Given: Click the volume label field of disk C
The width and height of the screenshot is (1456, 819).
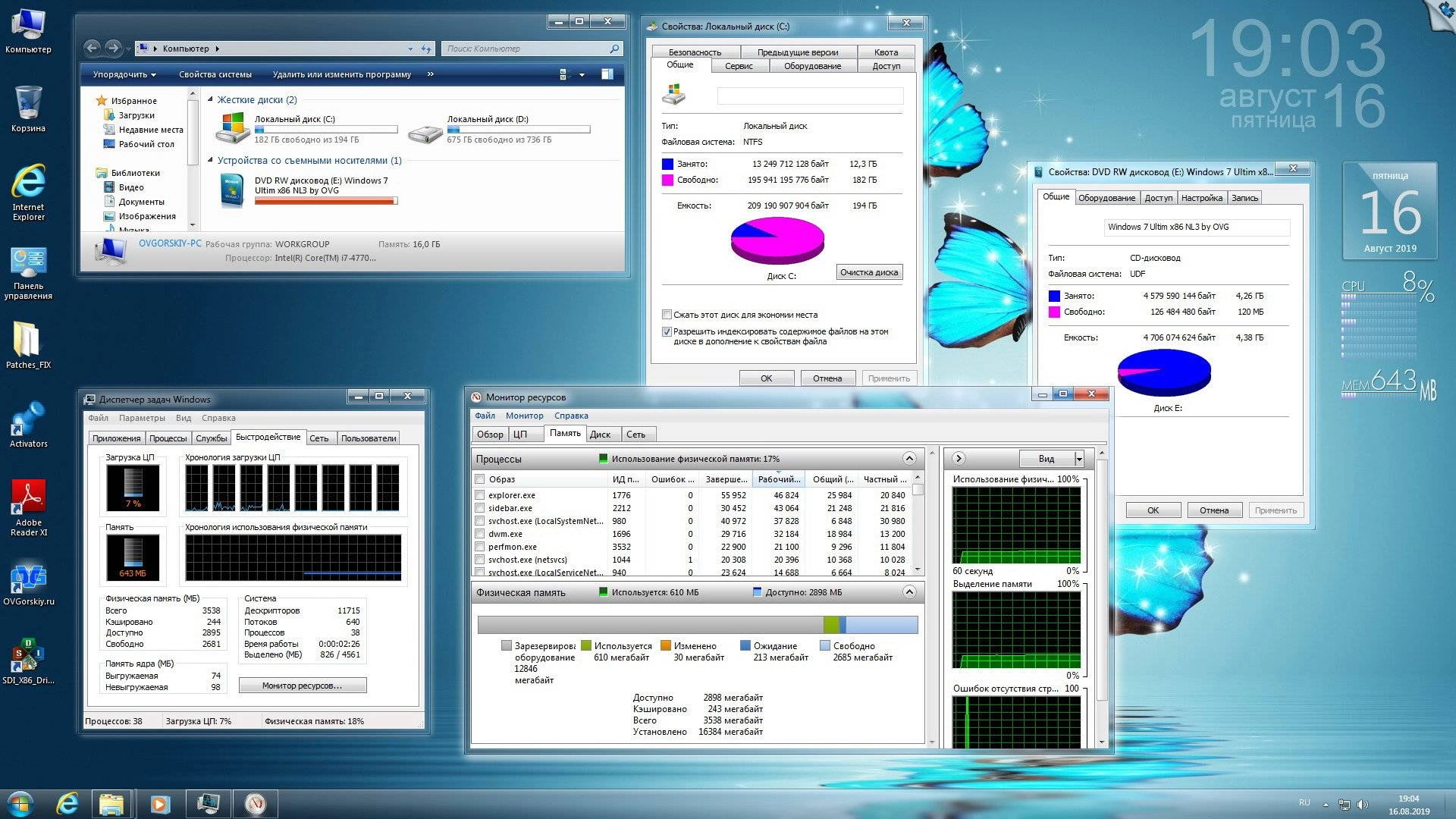Looking at the screenshot, I should pyautogui.click(x=810, y=96).
